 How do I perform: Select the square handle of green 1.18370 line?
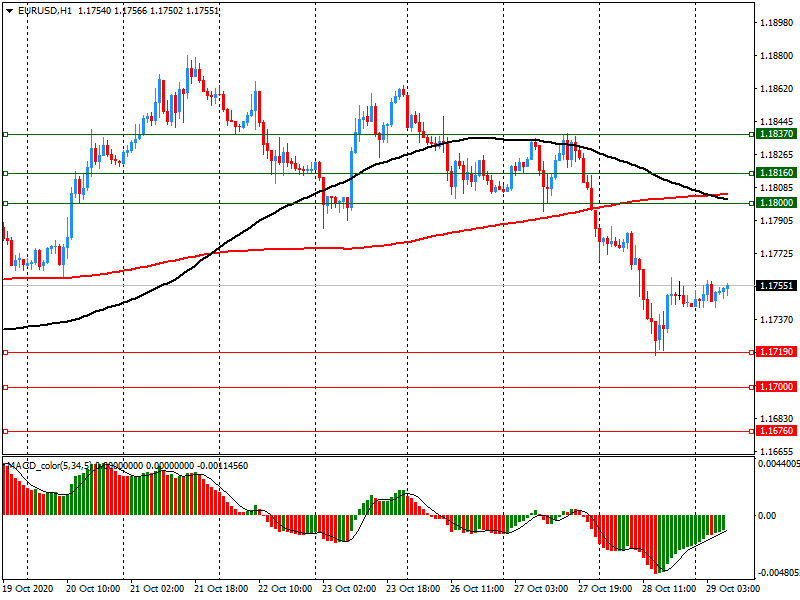(6, 134)
